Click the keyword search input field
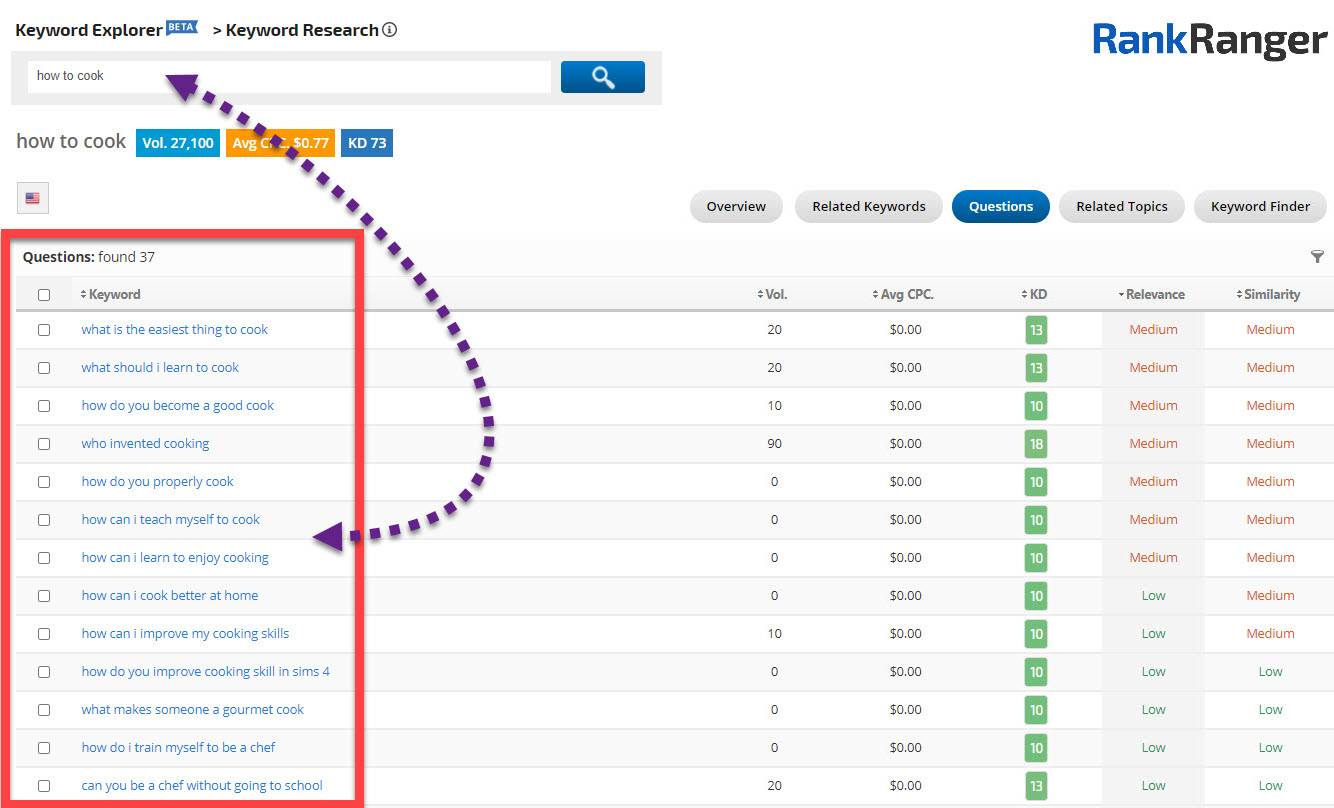Image resolution: width=1334 pixels, height=808 pixels. click(x=289, y=77)
